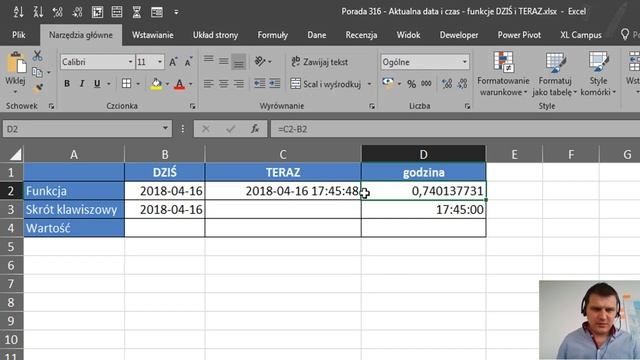Click Insert Function fx icon
The height and width of the screenshot is (360, 640).
click(255, 129)
